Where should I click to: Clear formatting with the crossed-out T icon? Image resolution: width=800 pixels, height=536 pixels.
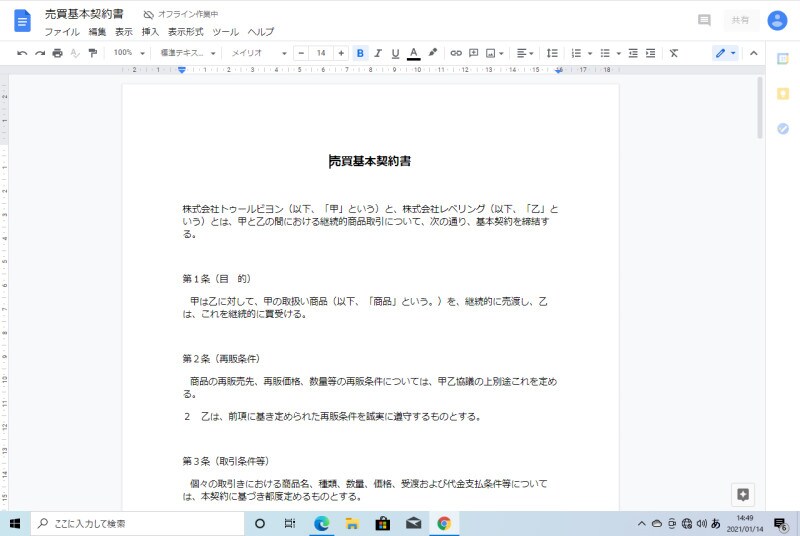pos(674,53)
